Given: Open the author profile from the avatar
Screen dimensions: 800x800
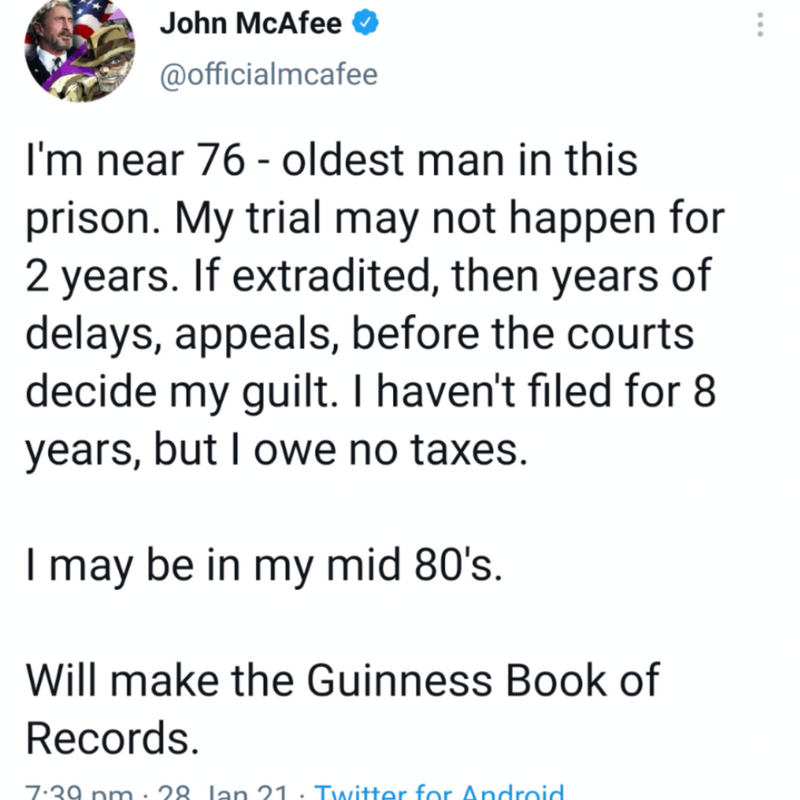Looking at the screenshot, I should click(x=78, y=54).
